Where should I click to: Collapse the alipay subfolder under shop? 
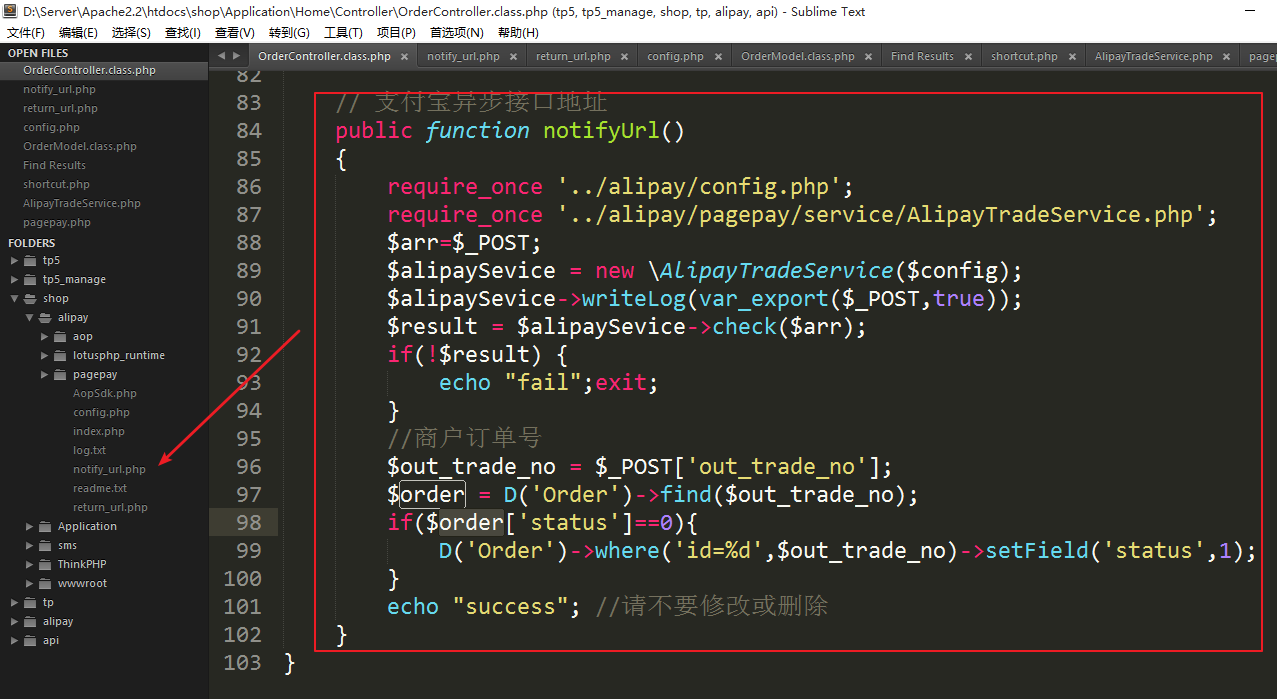coord(30,318)
